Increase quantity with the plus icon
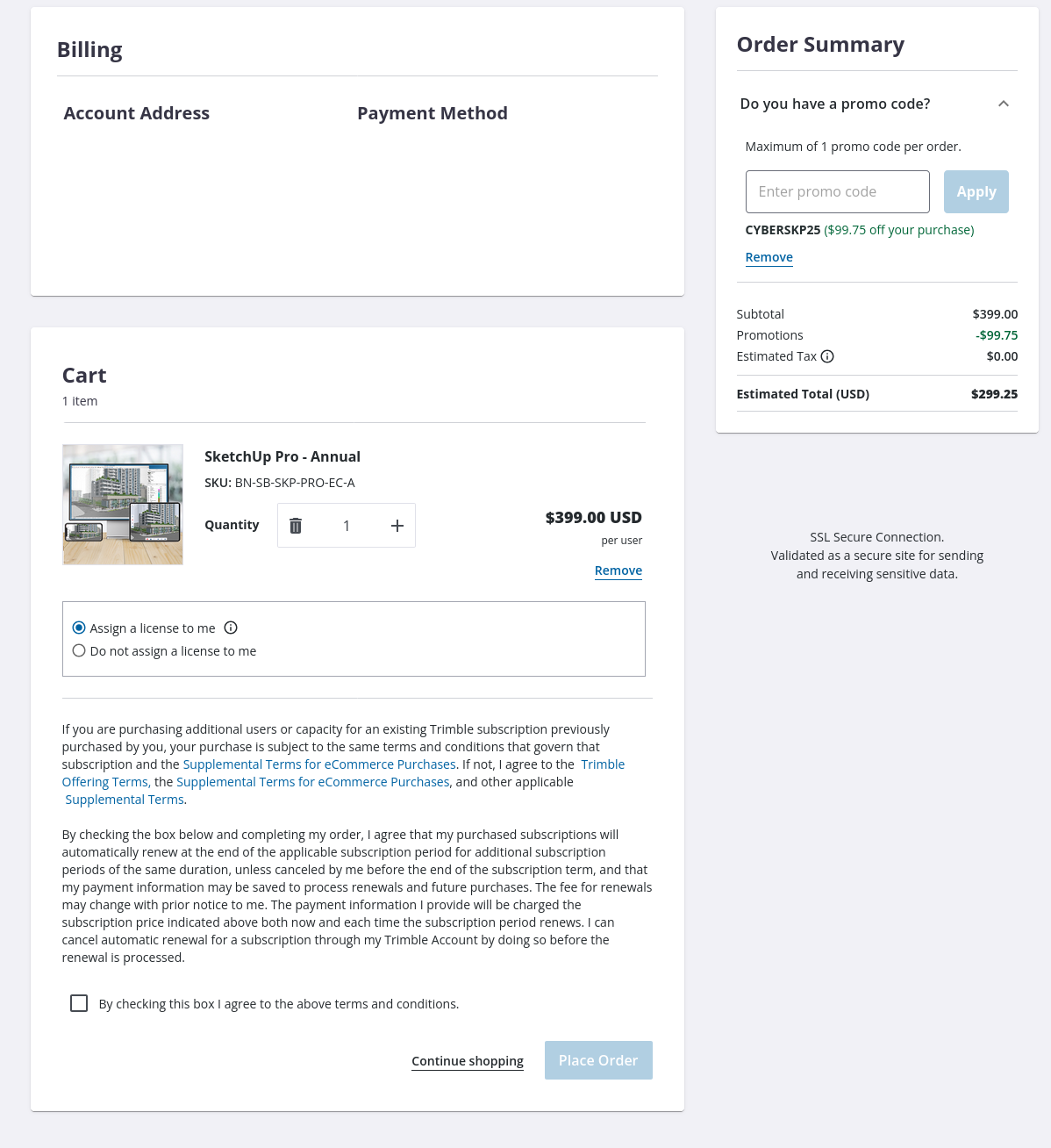The height and width of the screenshot is (1148, 1051). coord(397,526)
